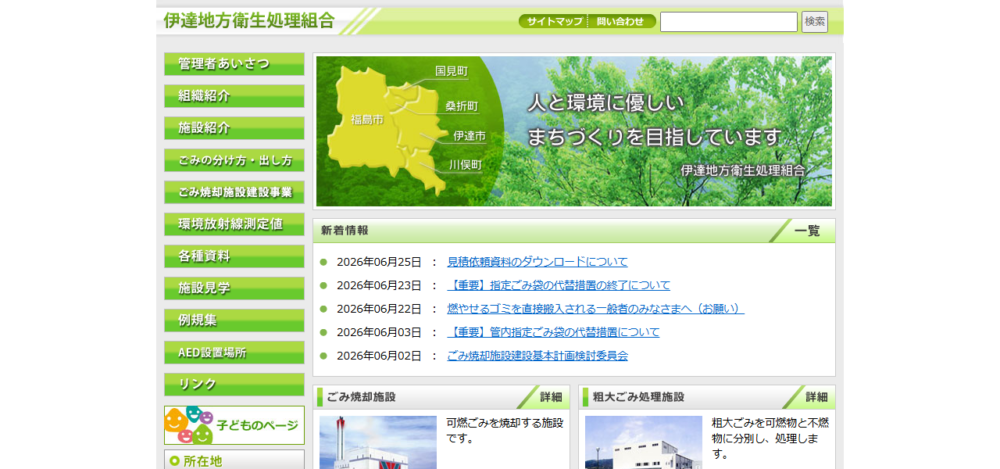Open 各種資料 sidebar item
Screen dimensions: 1000x469
(234, 257)
